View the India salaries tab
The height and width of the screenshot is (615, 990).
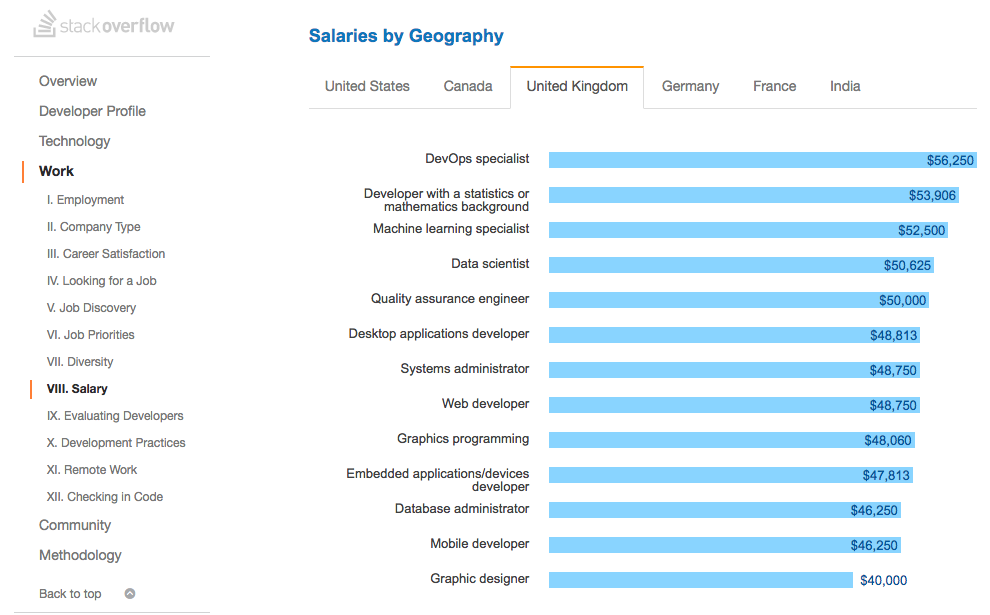845,86
